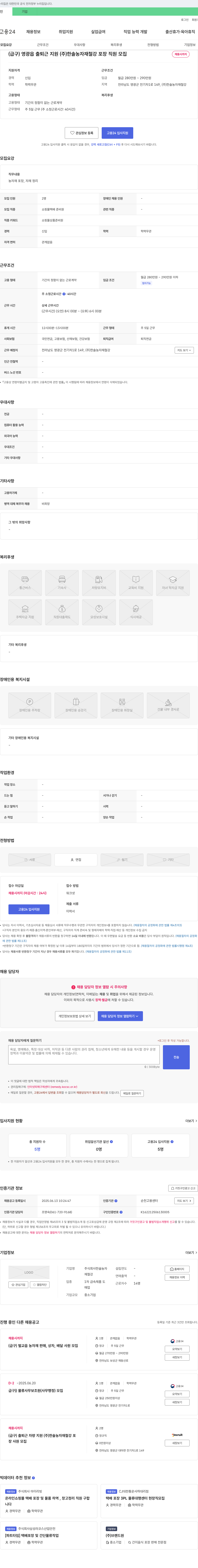The image size is (198, 1568).
Task: Open the 실업급여 top menu
Action: (98, 32)
